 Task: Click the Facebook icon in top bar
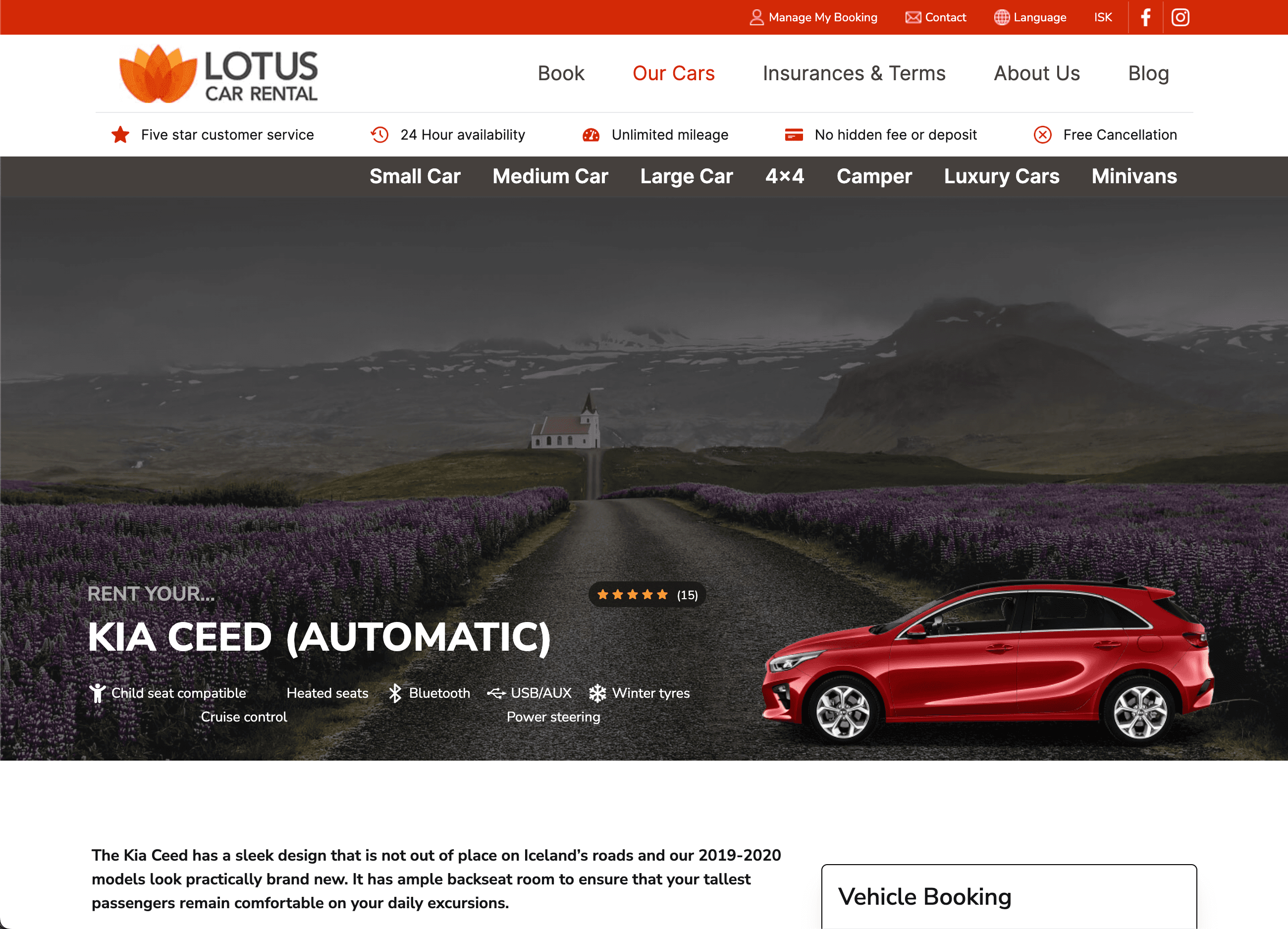tap(1146, 18)
